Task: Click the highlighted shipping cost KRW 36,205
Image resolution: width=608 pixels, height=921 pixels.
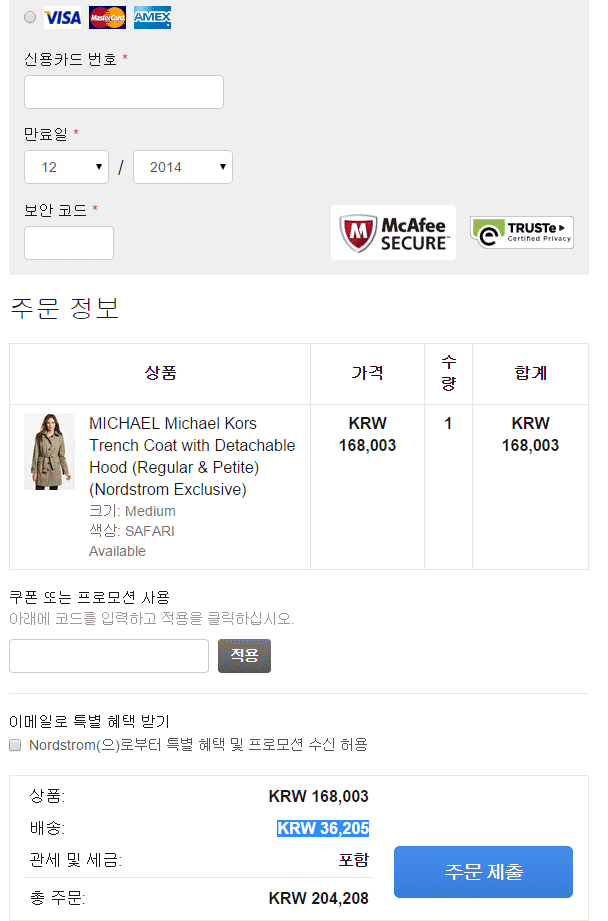Action: 323,828
